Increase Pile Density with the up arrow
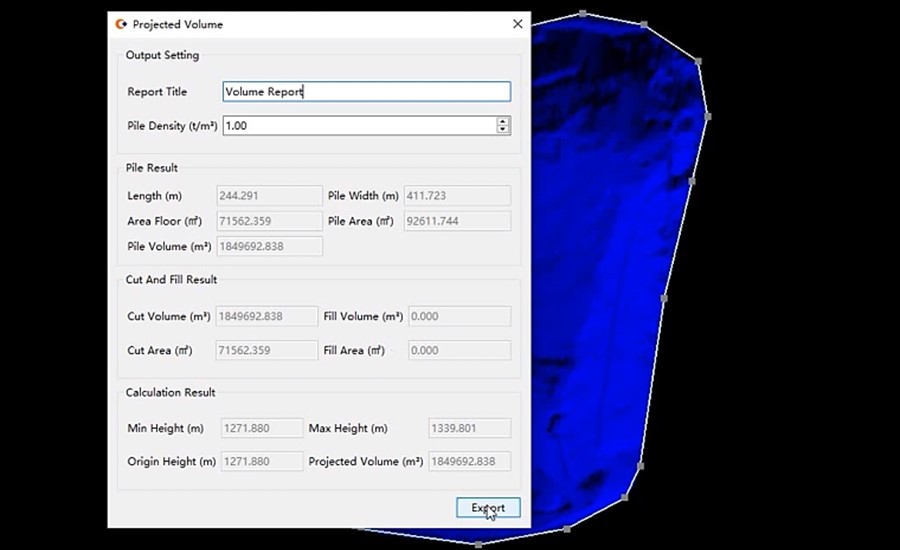The width and height of the screenshot is (900, 550). pos(503,121)
